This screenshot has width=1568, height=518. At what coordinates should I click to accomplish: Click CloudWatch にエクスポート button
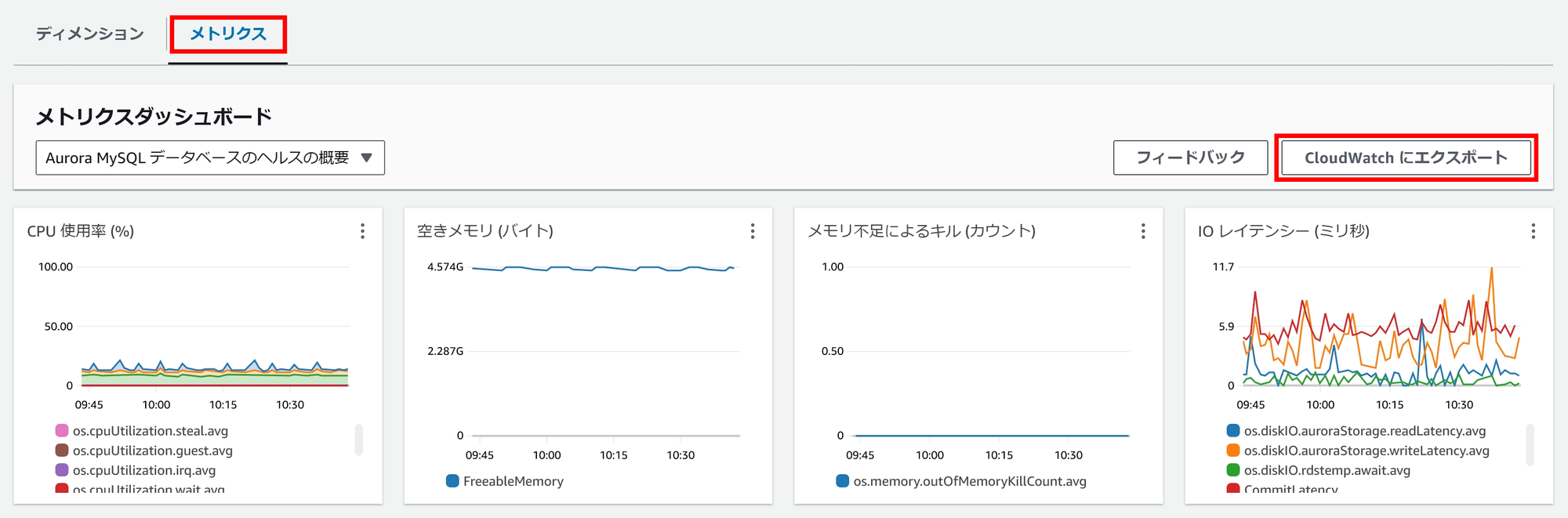(x=1406, y=158)
